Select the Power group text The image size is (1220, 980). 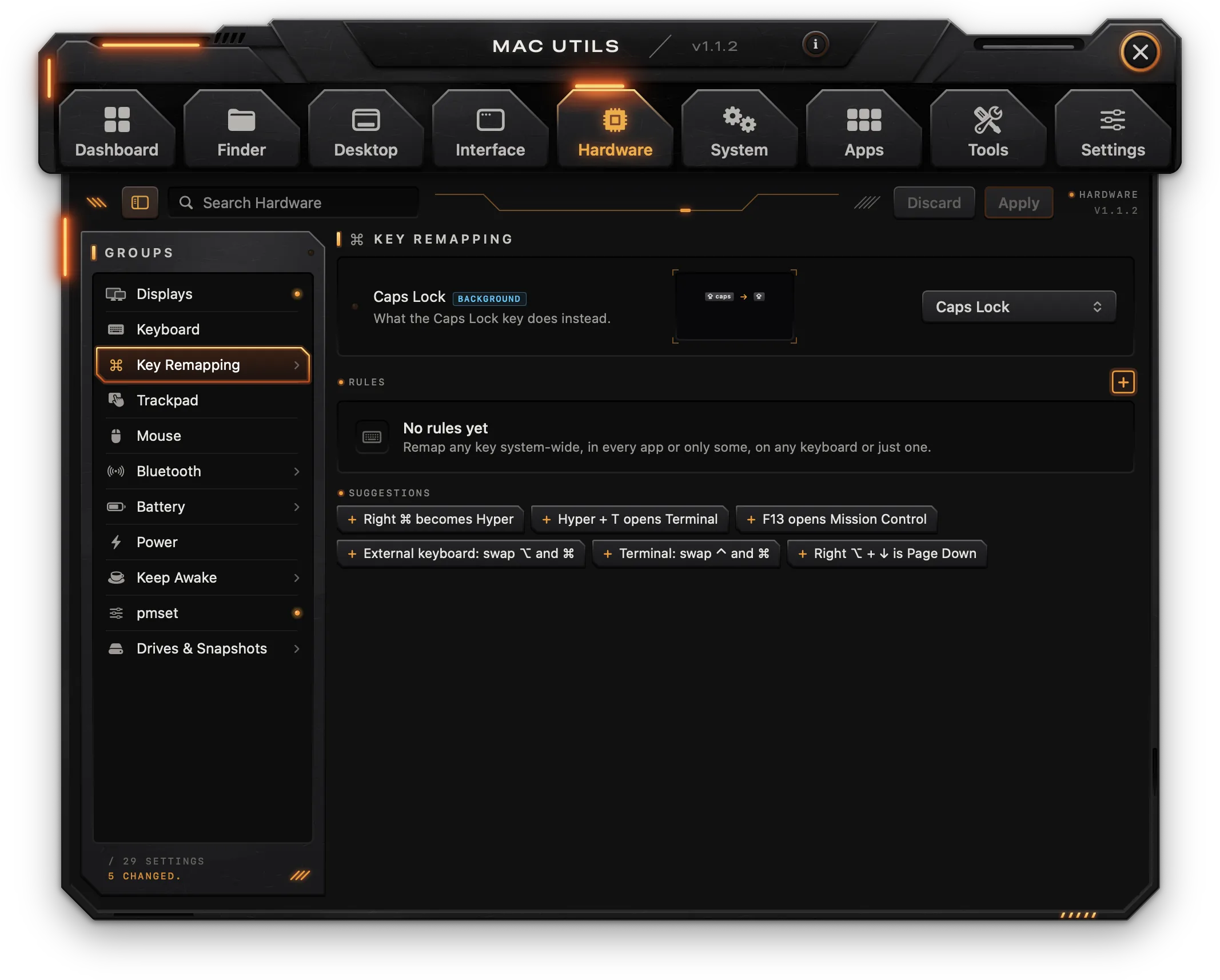pyautogui.click(x=157, y=542)
